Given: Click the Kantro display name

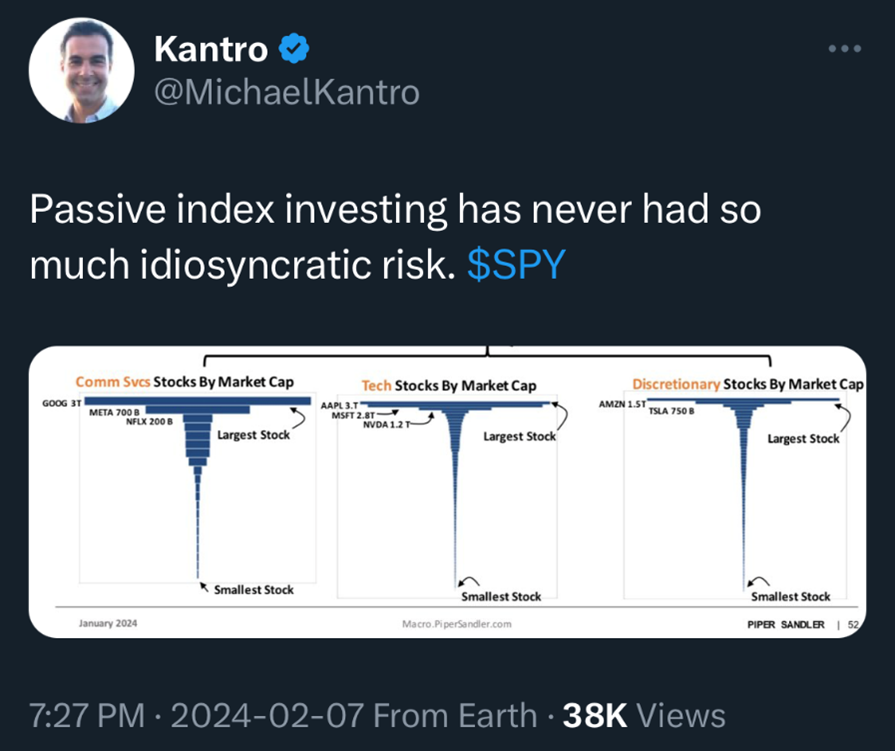Looking at the screenshot, I should tap(211, 47).
